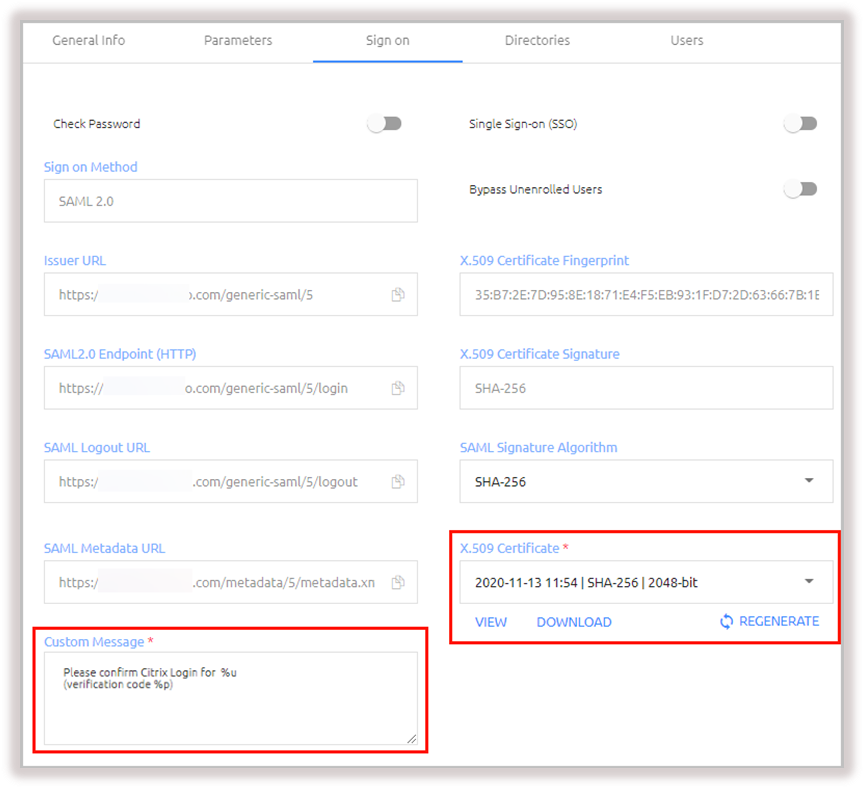The width and height of the screenshot is (865, 788).
Task: Click the 'Single Sign-on (SSO)' label
Action: pos(523,124)
